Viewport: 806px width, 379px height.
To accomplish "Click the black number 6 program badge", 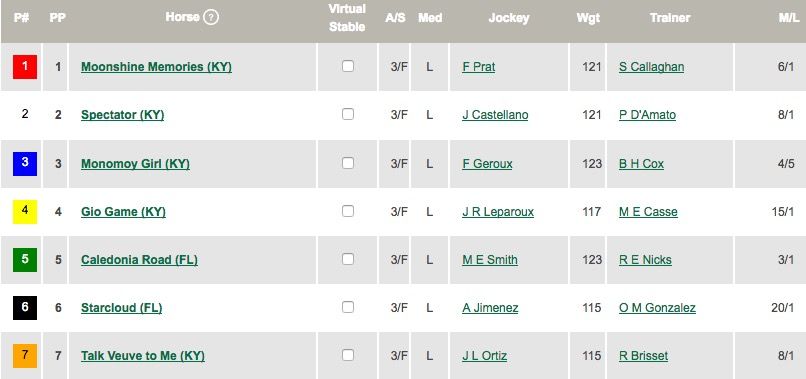I will pyautogui.click(x=25, y=308).
